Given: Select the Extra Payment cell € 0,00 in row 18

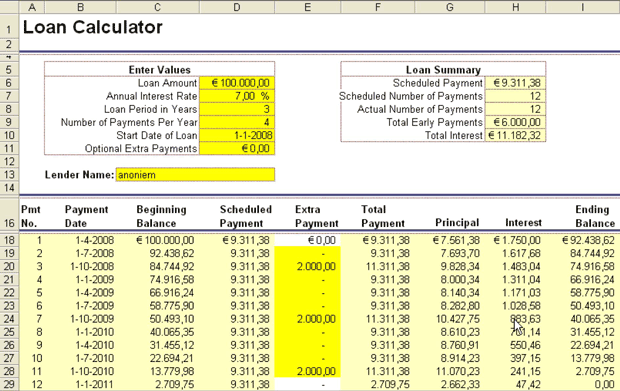Looking at the screenshot, I should point(308,240).
